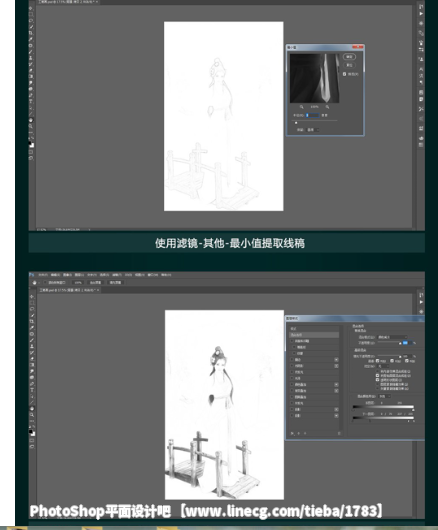Open Blend Mode dropdown in Layer Style
This screenshot has height=530, width=438.
tap(392, 337)
